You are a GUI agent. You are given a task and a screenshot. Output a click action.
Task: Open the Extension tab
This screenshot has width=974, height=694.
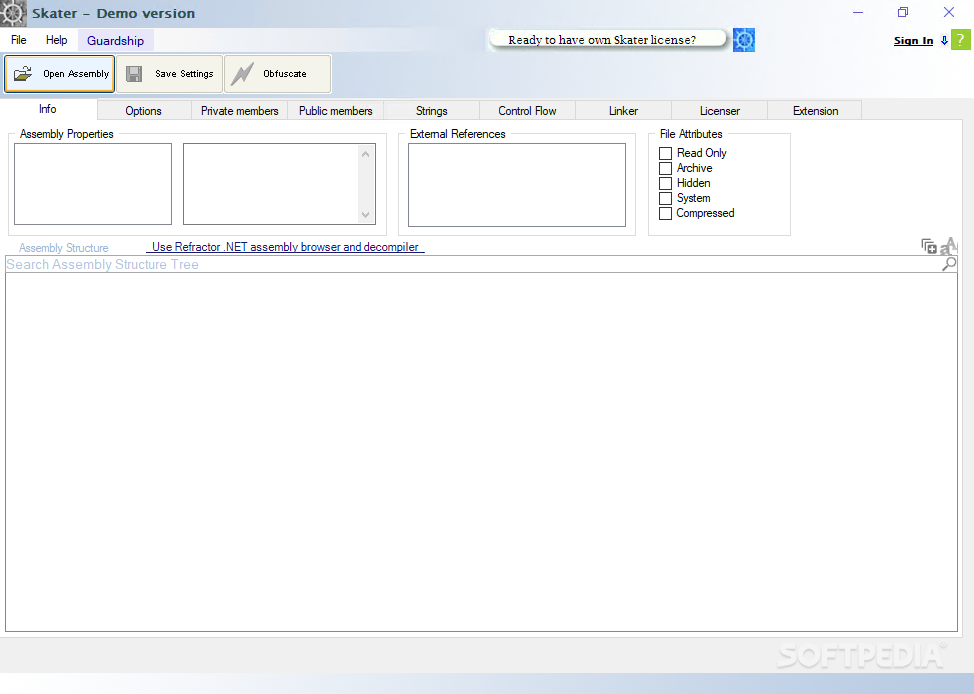[815, 111]
